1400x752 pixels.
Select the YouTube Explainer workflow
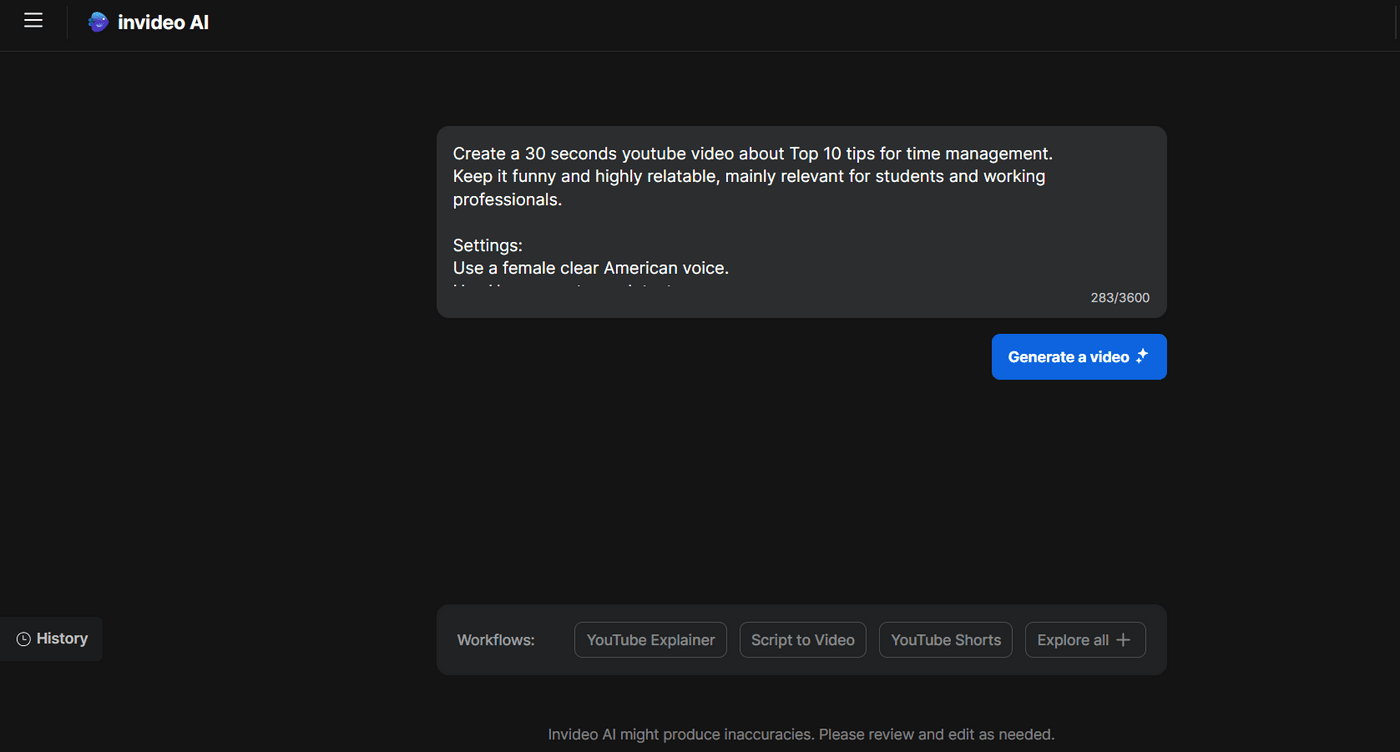click(650, 639)
